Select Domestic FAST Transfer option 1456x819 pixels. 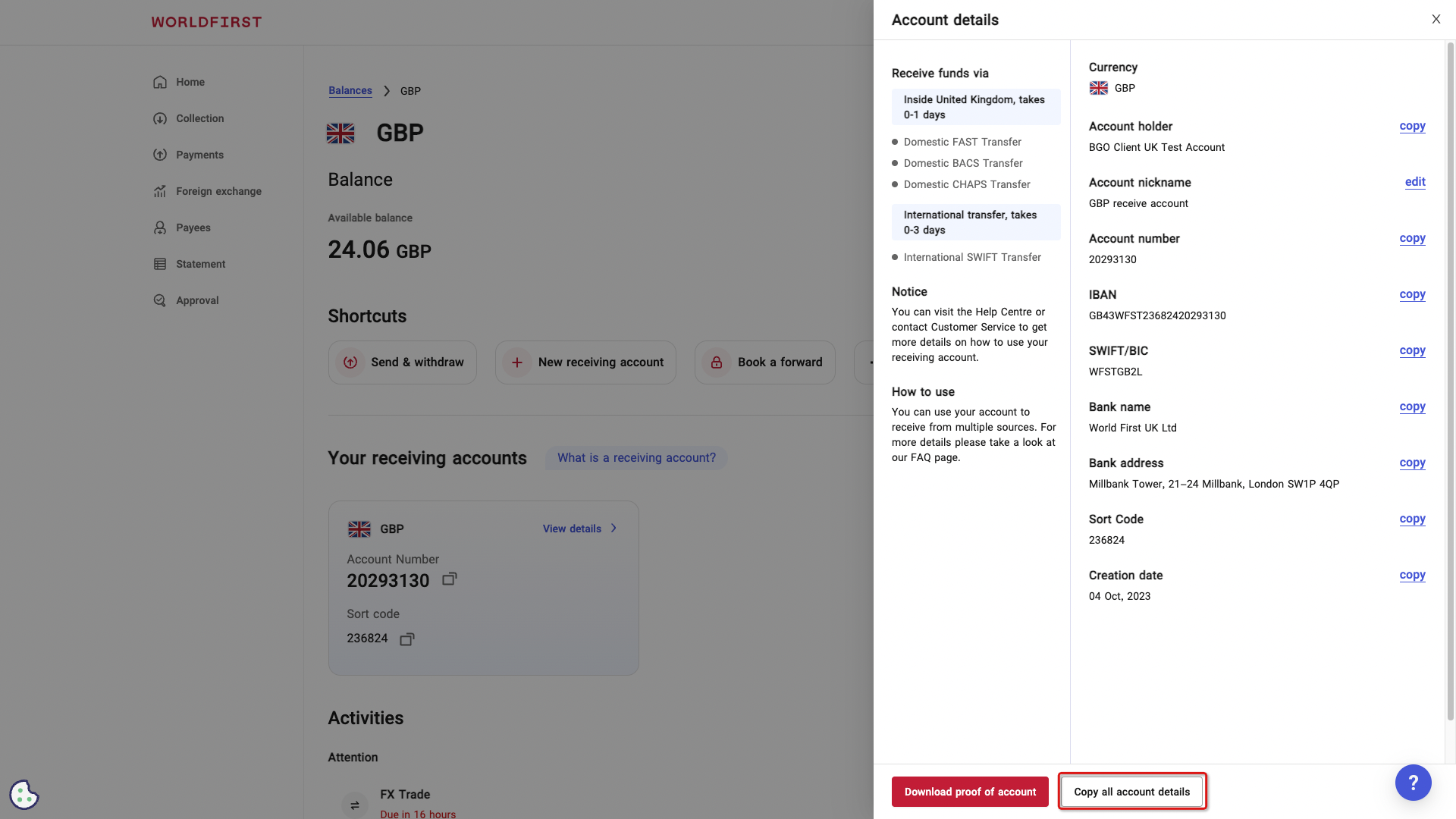tap(962, 142)
